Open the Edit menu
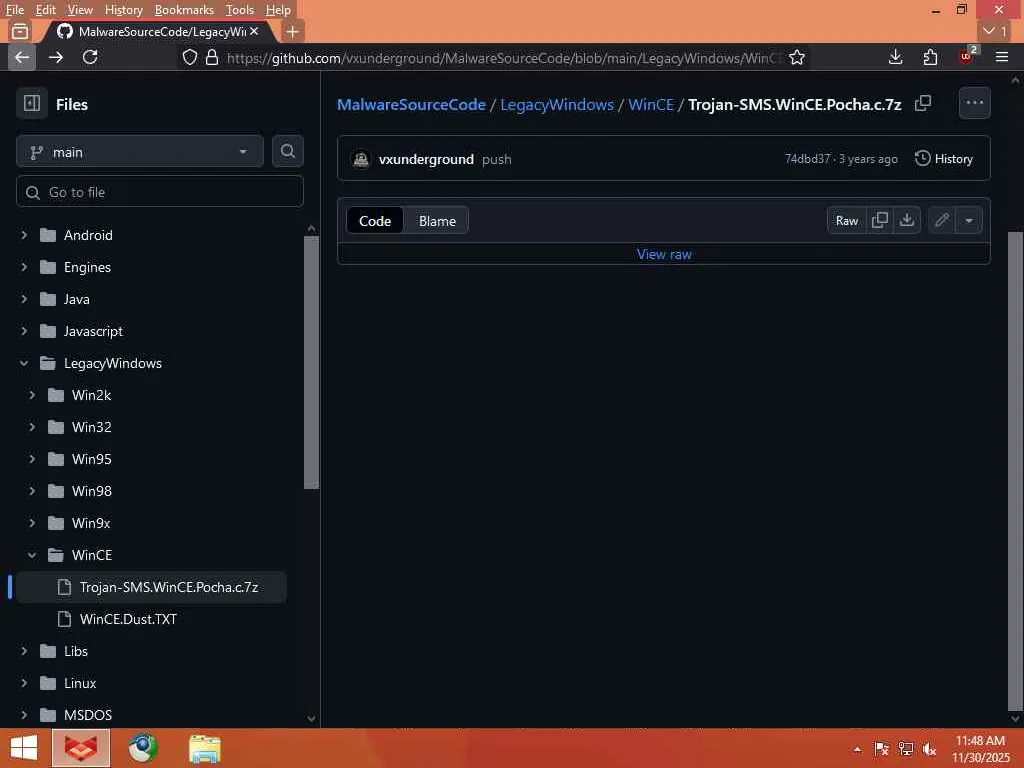The height and width of the screenshot is (768, 1024). [x=45, y=10]
